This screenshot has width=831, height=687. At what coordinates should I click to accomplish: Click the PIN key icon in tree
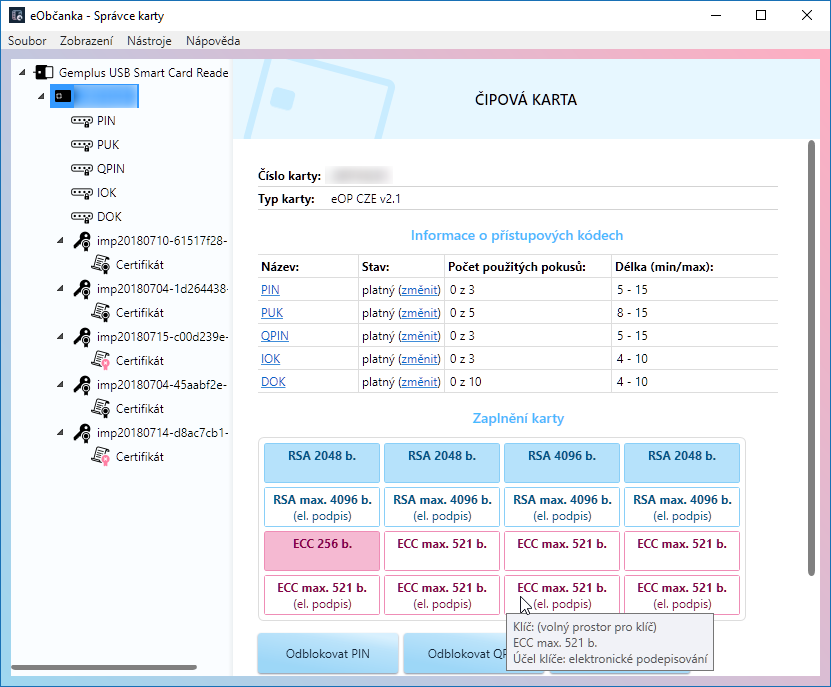[82, 121]
